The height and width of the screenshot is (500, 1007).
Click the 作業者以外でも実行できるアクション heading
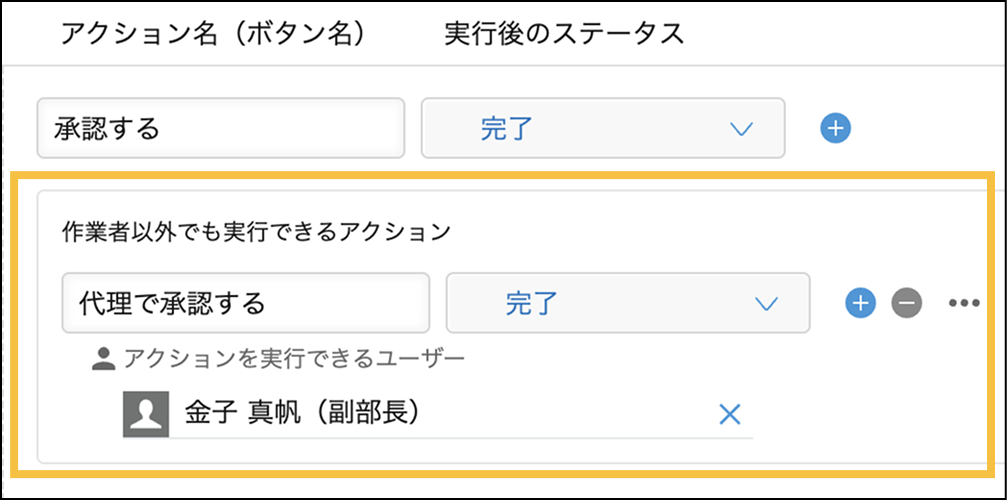(x=256, y=233)
